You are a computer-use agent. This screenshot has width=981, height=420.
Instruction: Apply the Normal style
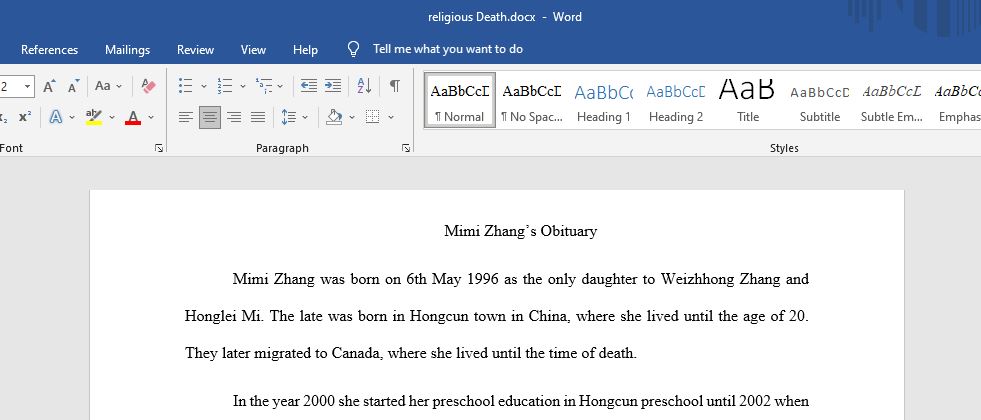click(460, 100)
